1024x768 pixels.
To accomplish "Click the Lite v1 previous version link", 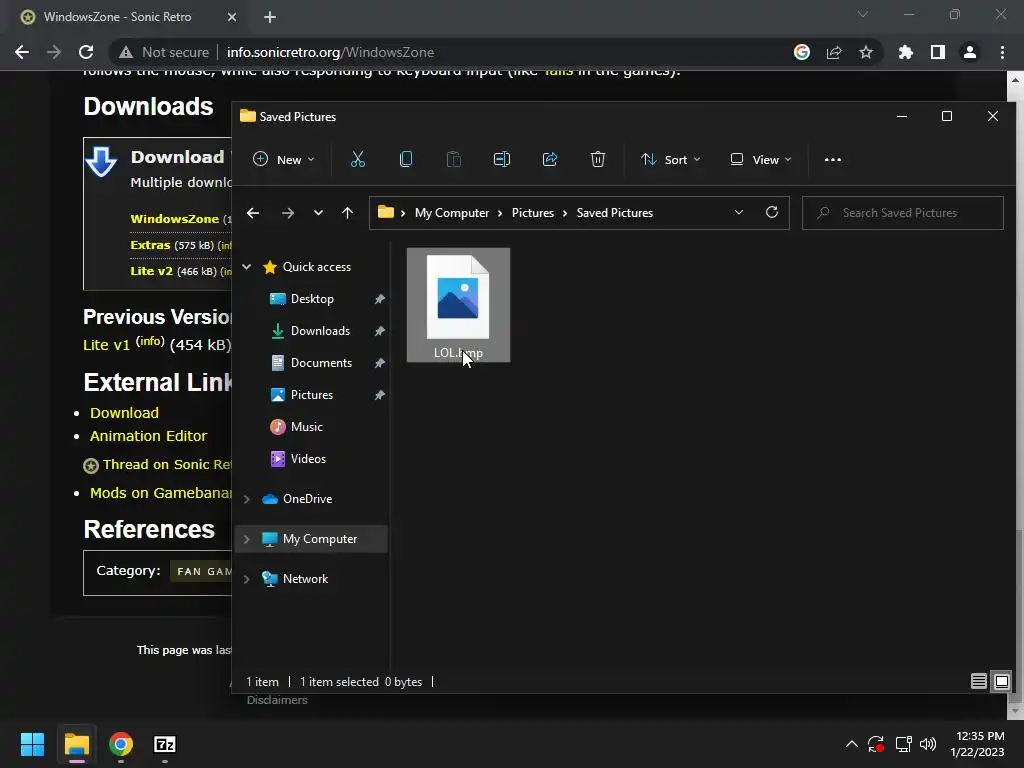I will click(106, 345).
